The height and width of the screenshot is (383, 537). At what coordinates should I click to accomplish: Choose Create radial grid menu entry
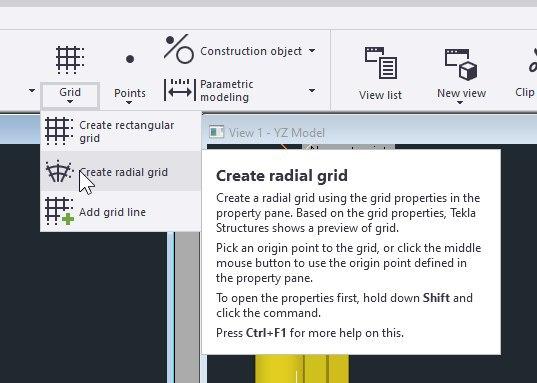[x=121, y=171]
